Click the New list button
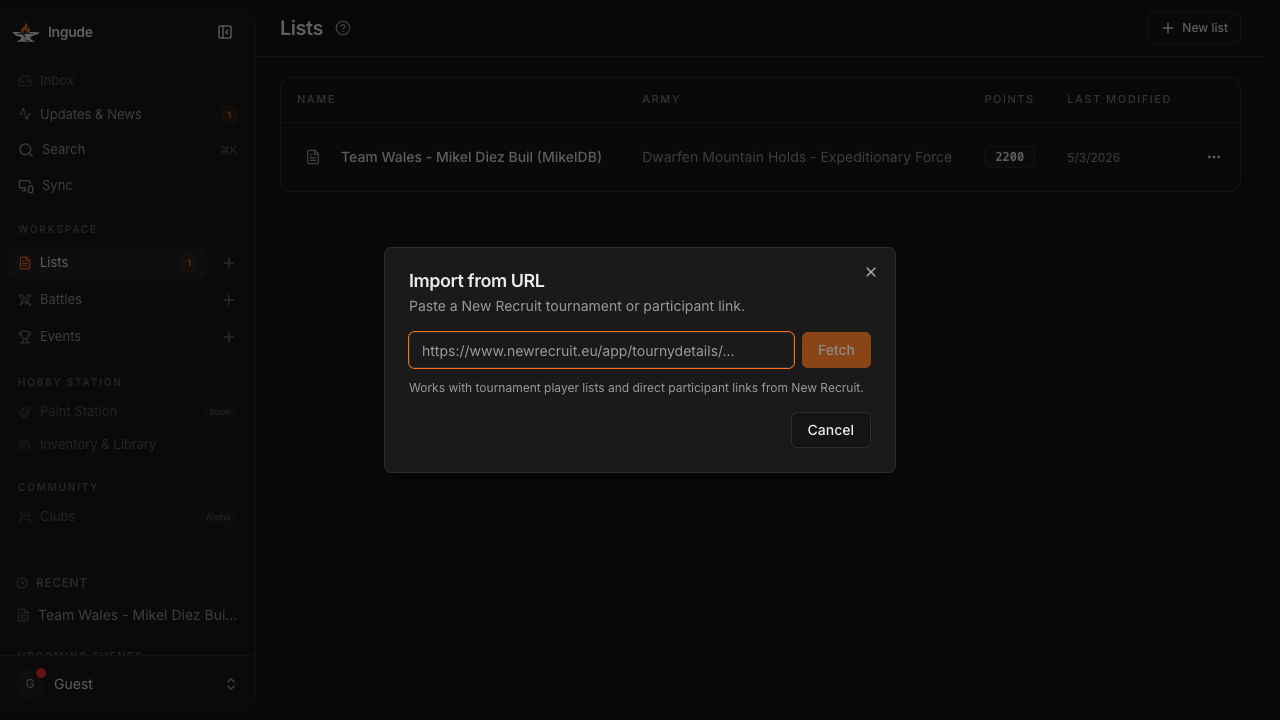Viewport: 1280px width, 720px height. point(1194,28)
